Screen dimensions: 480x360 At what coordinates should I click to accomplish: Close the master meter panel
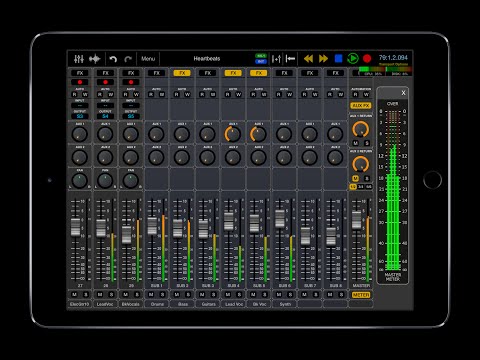coord(403,93)
